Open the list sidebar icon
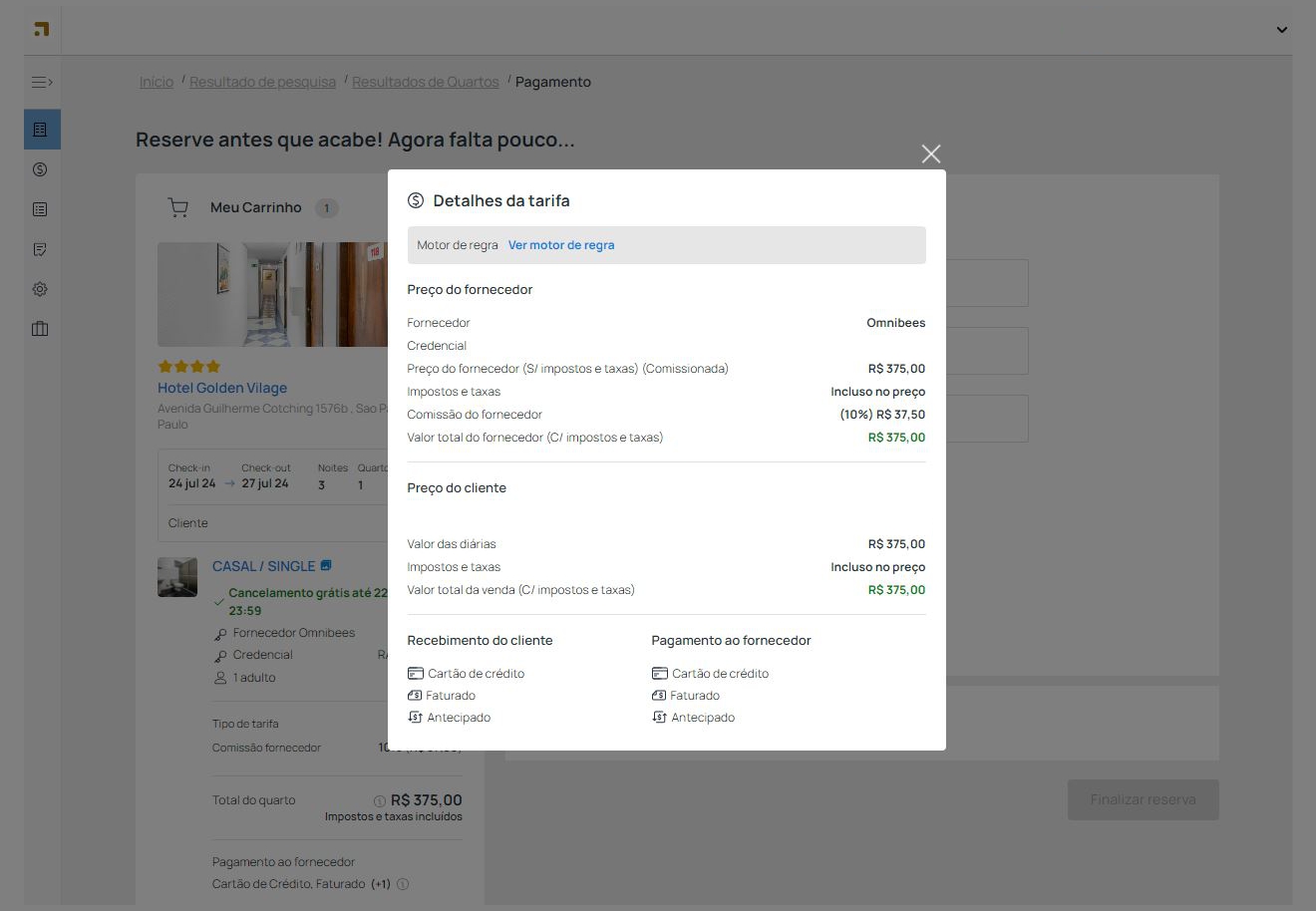Viewport: 1316px width, 911px height. point(41,209)
